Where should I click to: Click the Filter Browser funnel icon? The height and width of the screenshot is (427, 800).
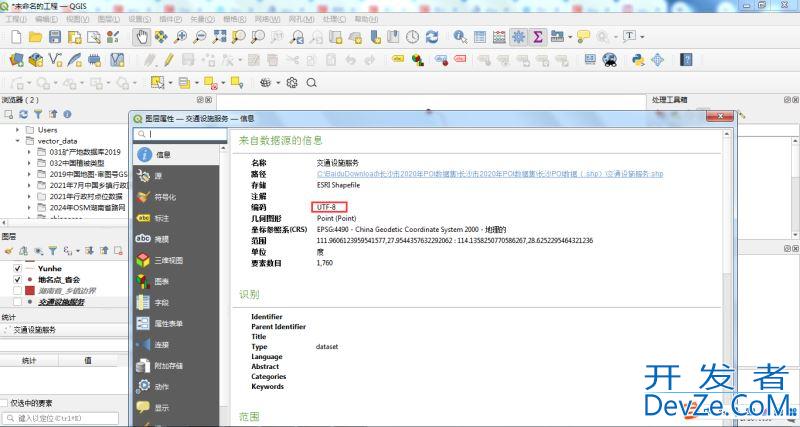tap(38, 114)
